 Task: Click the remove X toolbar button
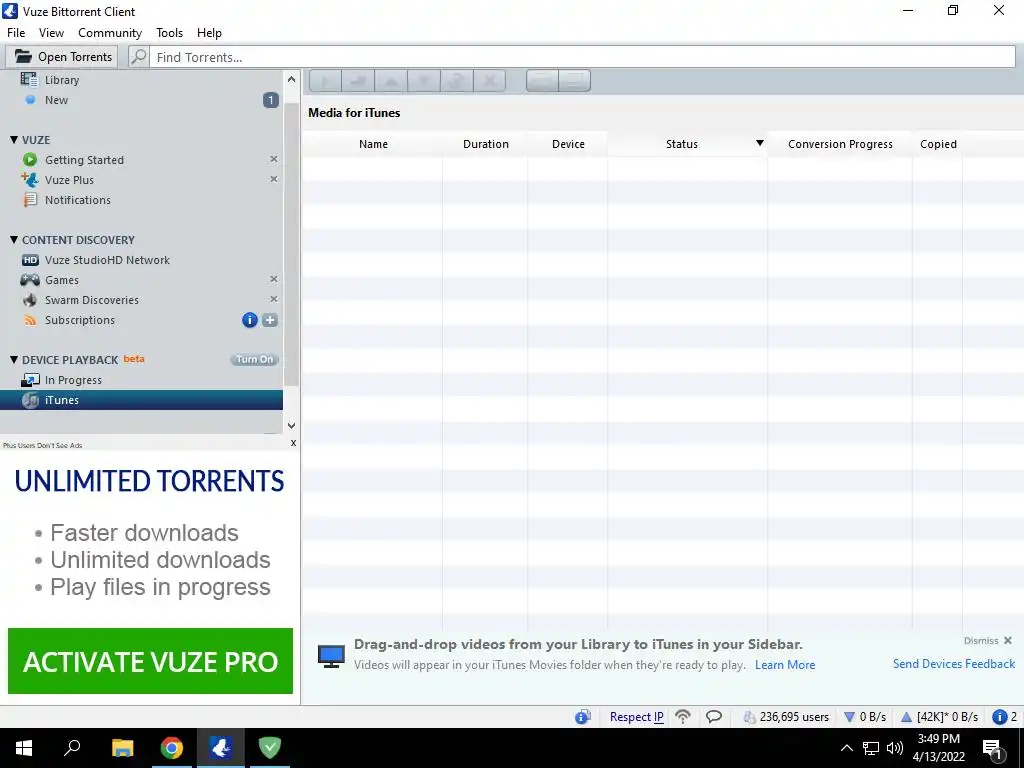point(489,81)
